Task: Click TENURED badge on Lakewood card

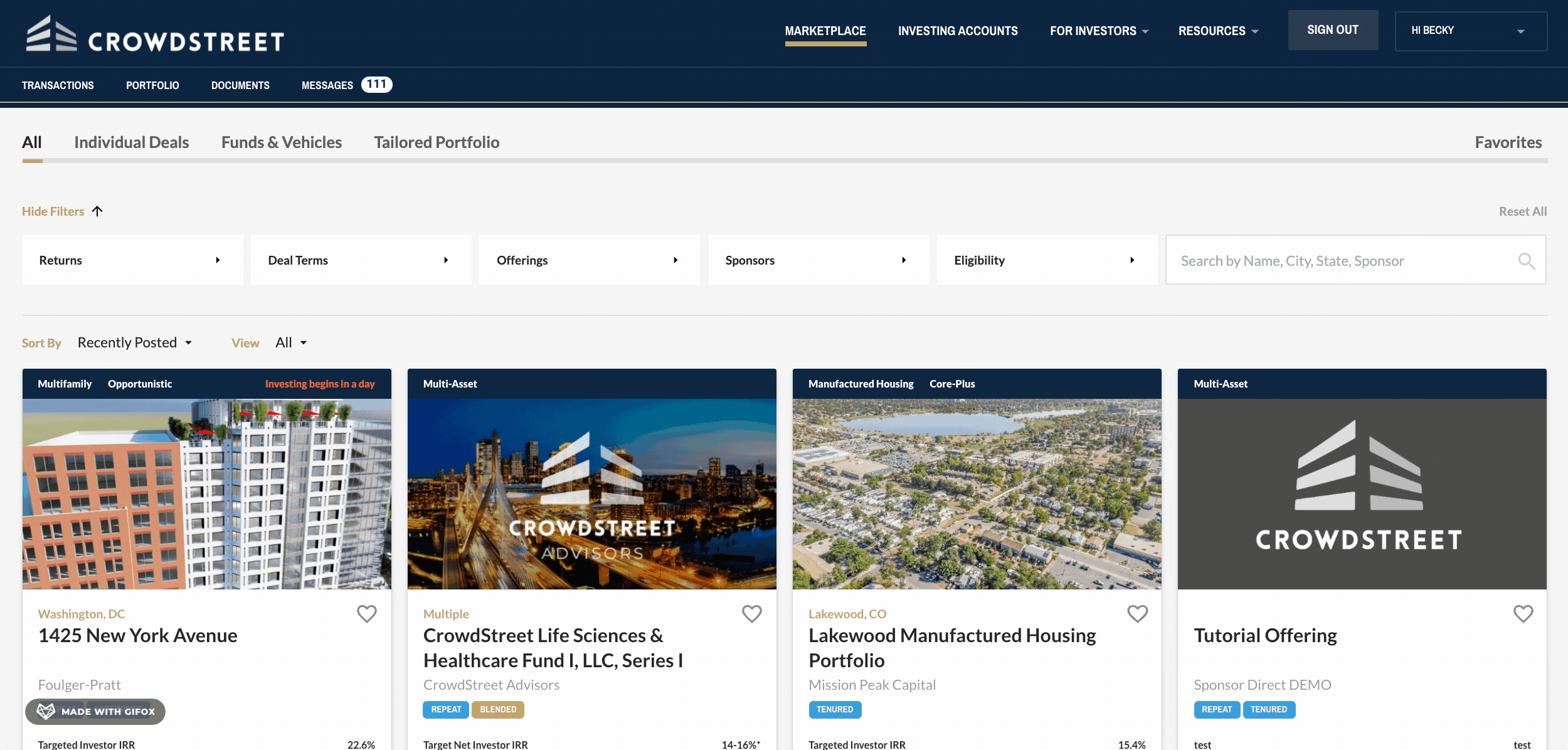Action: pyautogui.click(x=835, y=709)
